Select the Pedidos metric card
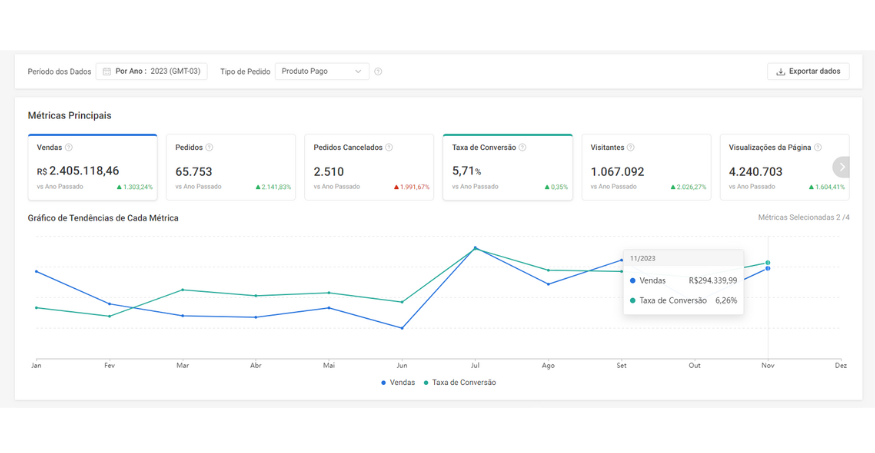Viewport: 875px width, 453px height. pos(231,167)
